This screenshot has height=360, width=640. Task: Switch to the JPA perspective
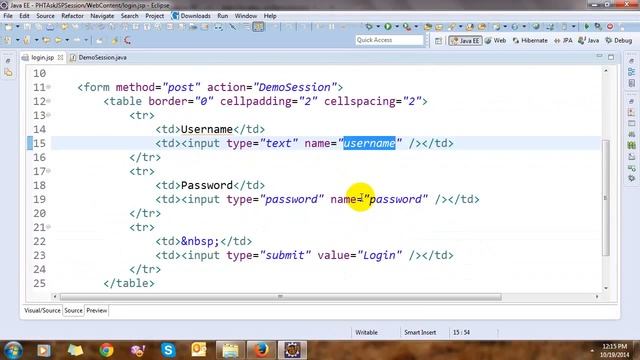tap(563, 40)
